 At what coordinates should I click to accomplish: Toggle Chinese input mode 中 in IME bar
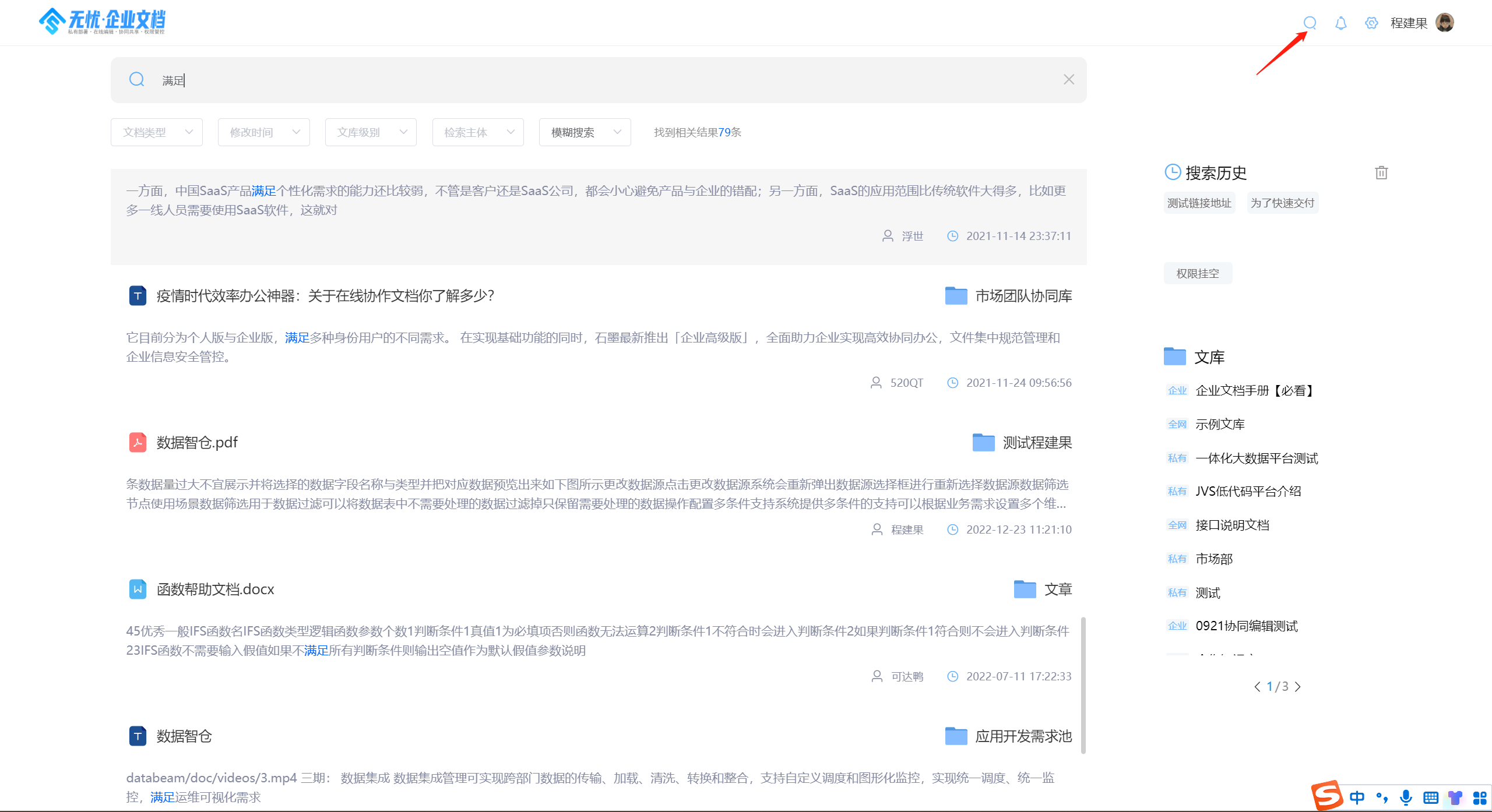[x=1357, y=797]
